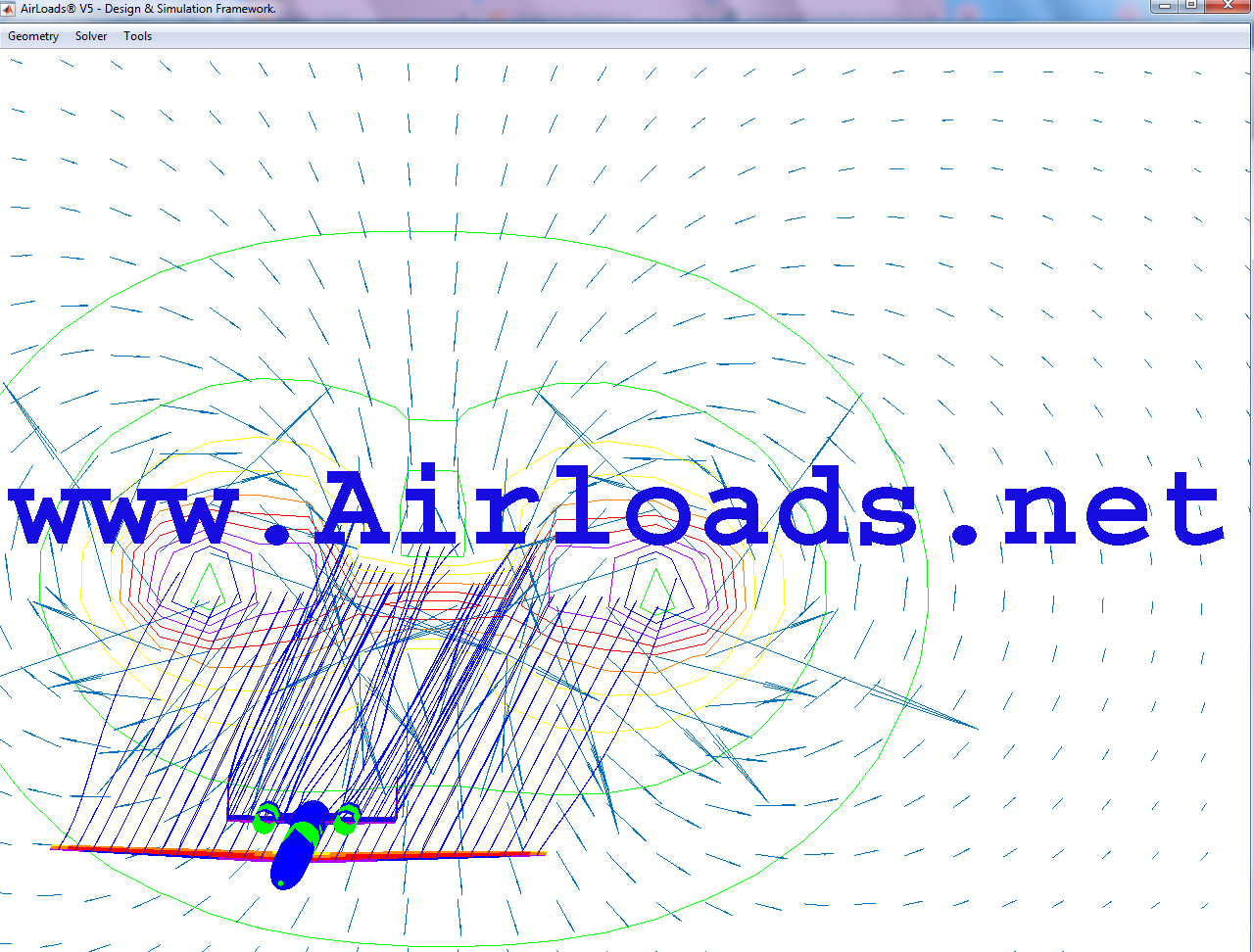Open the Solver menu
The height and width of the screenshot is (952, 1254).
point(91,36)
